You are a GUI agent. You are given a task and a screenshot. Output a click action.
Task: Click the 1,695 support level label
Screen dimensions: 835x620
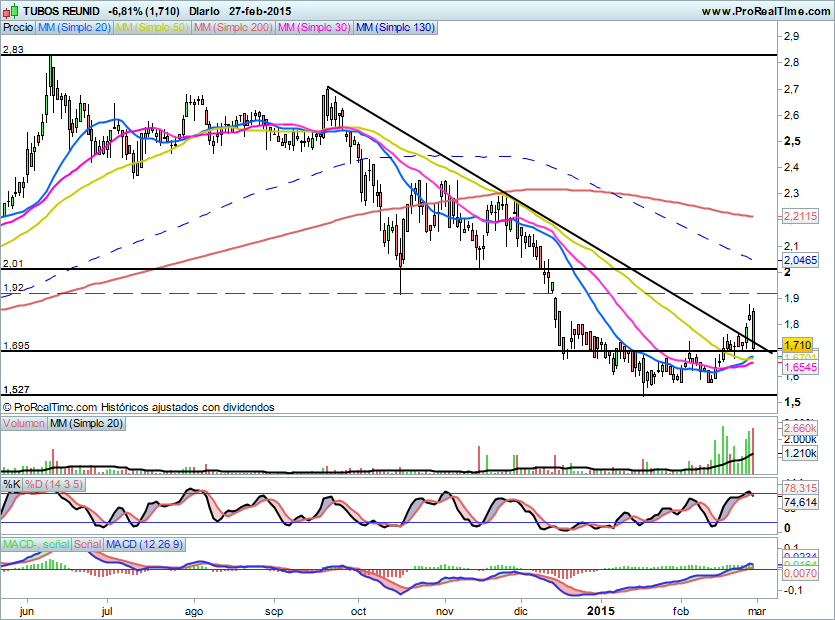(16, 346)
